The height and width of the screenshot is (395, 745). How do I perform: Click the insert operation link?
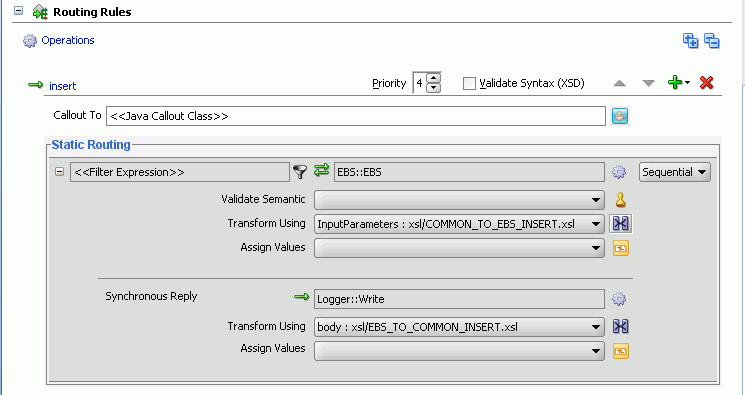coord(63,86)
